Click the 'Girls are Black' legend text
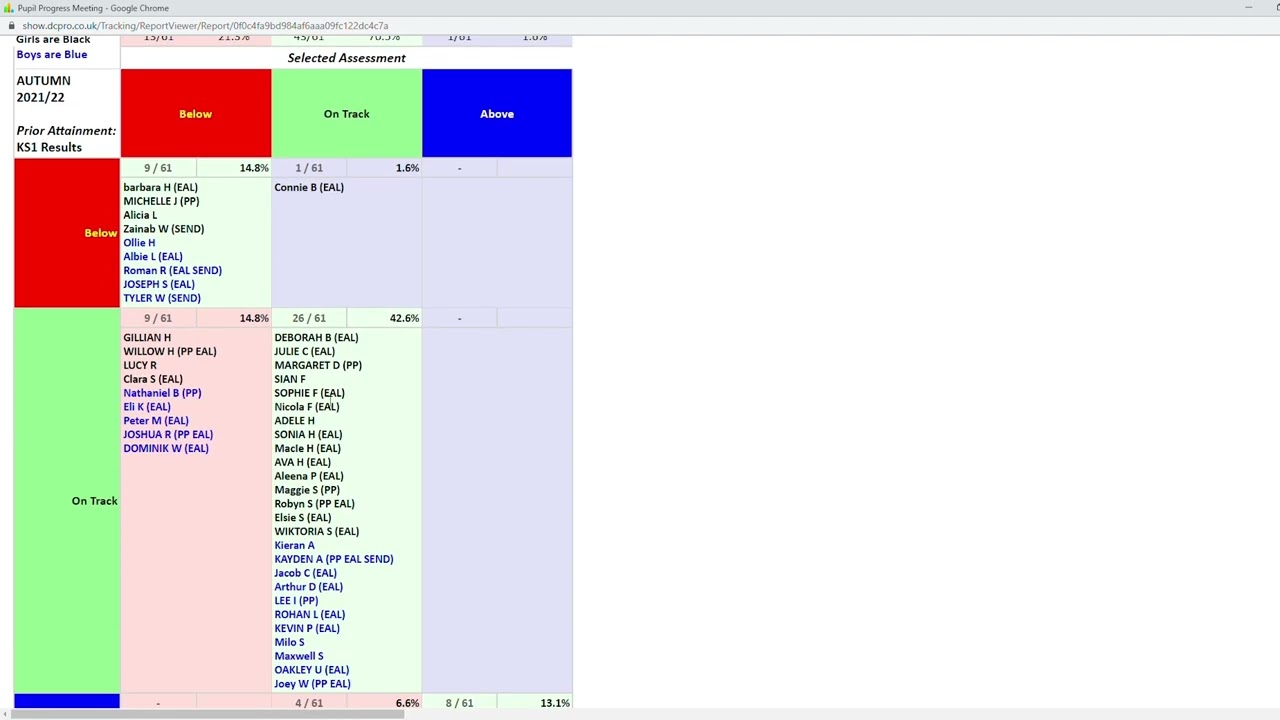This screenshot has width=1280, height=720. pyautogui.click(x=53, y=39)
